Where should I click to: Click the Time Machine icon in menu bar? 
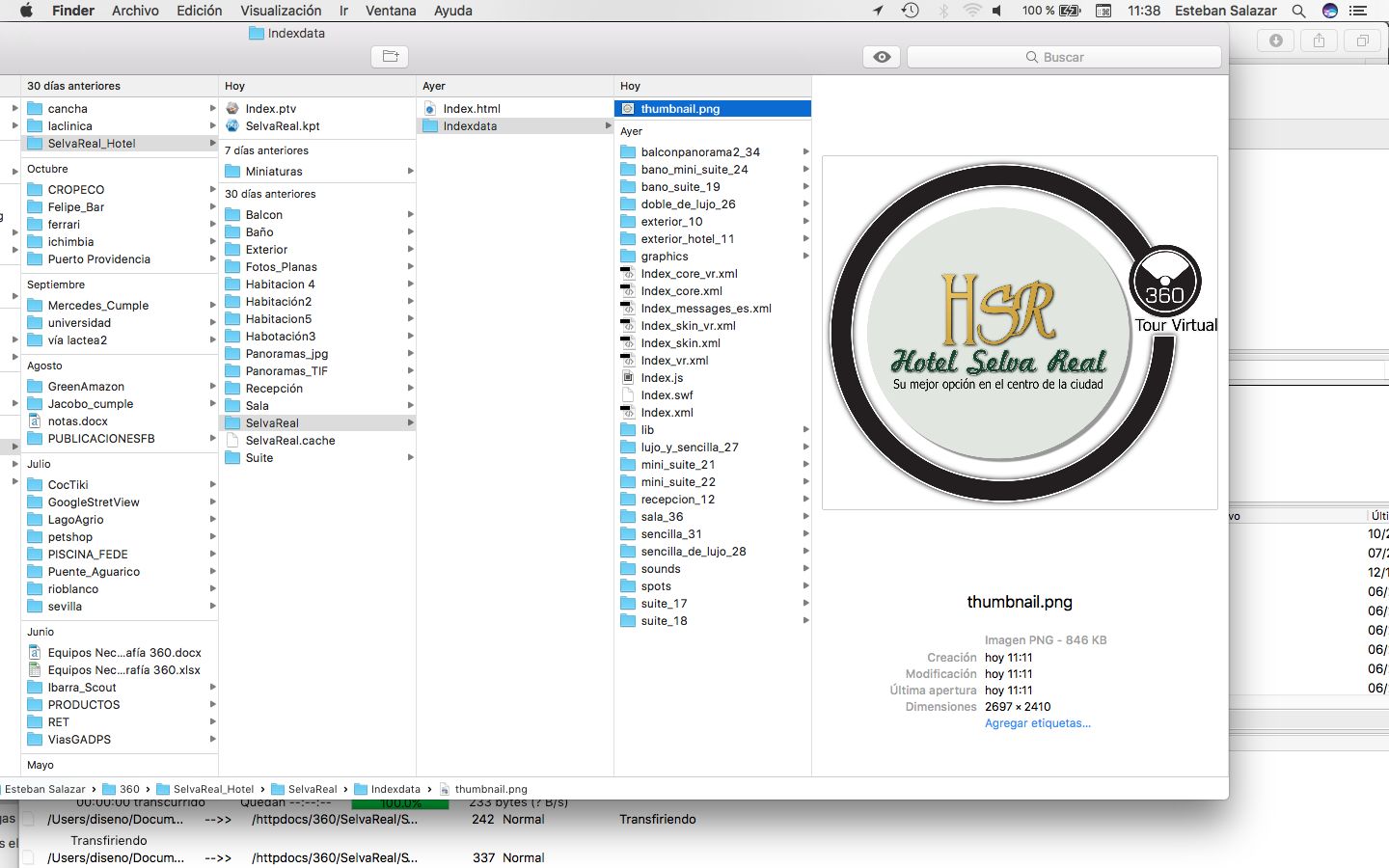click(910, 11)
